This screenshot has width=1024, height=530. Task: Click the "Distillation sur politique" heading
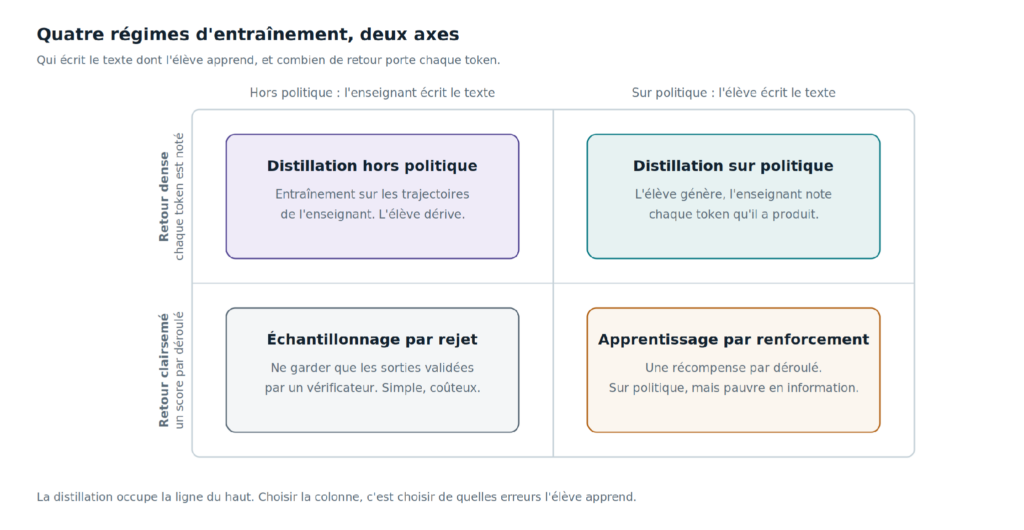(x=733, y=166)
